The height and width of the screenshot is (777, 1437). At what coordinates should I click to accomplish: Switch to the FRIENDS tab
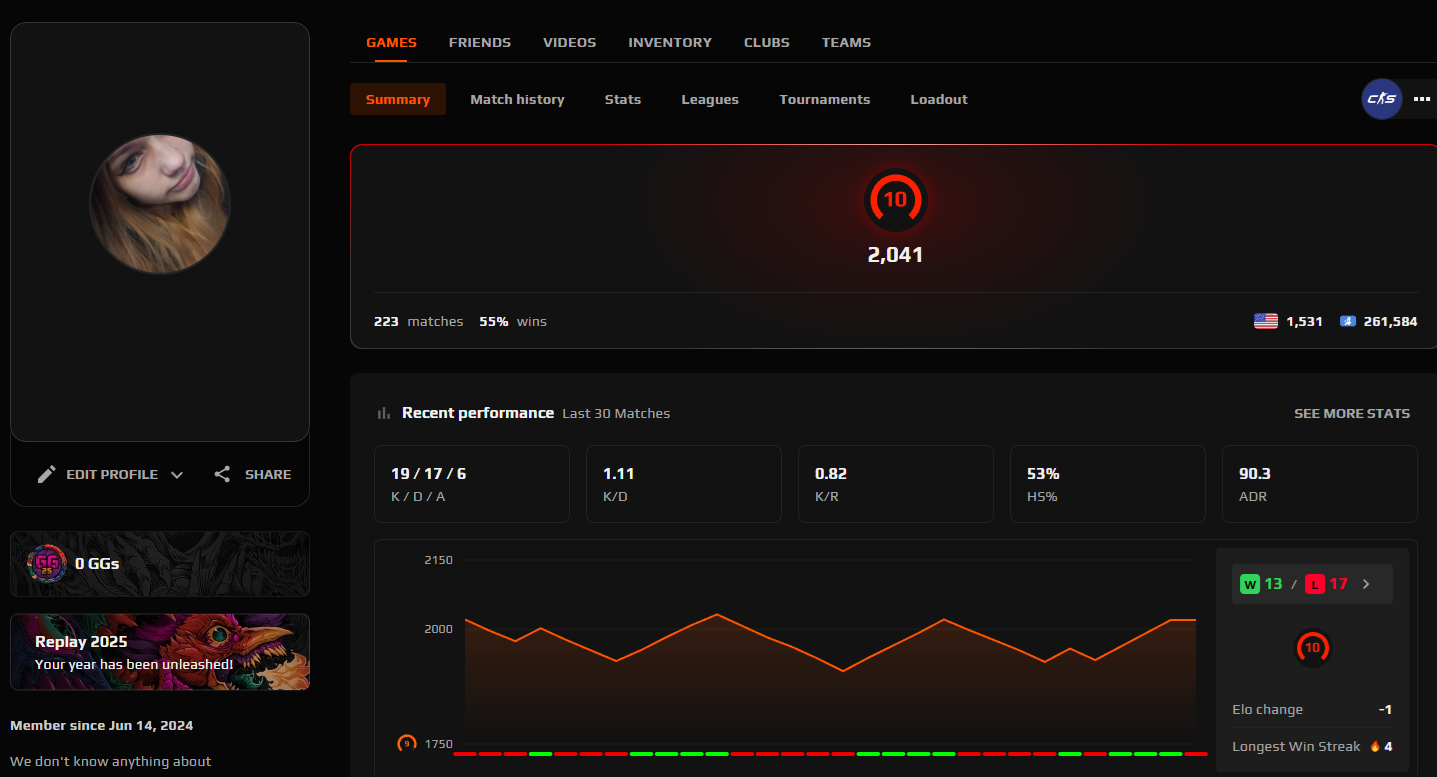coord(479,42)
